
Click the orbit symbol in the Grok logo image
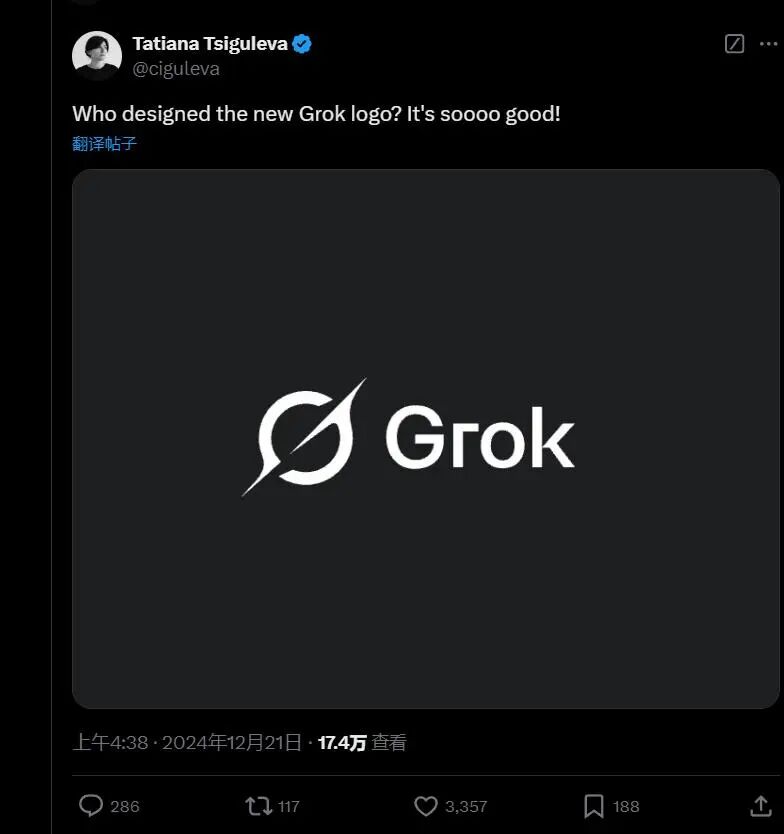[306, 437]
